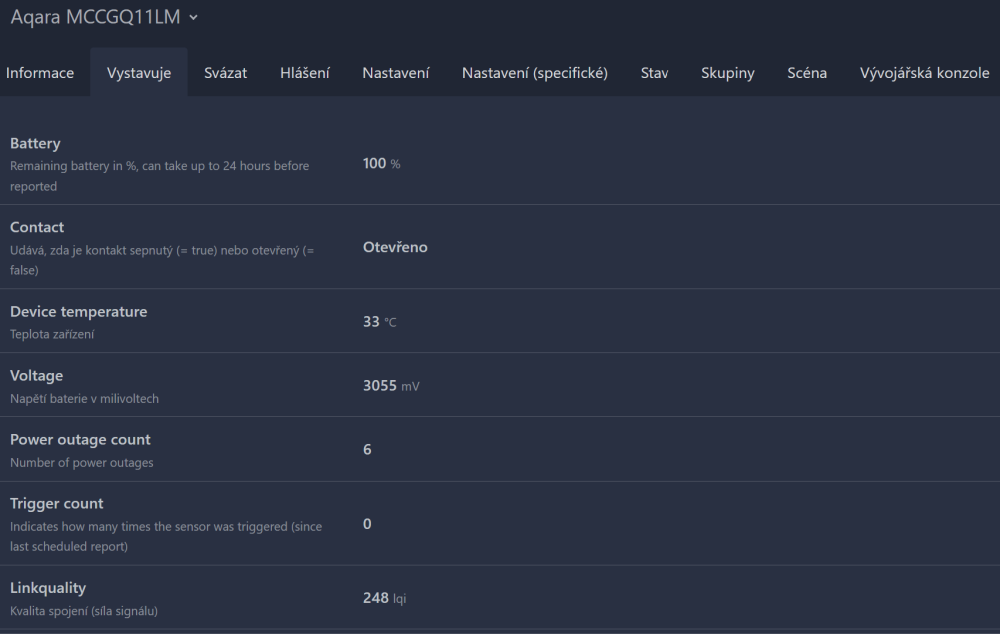Click the 'Napětí baterie v milivoltech' description
This screenshot has width=1000, height=634.
[84, 399]
